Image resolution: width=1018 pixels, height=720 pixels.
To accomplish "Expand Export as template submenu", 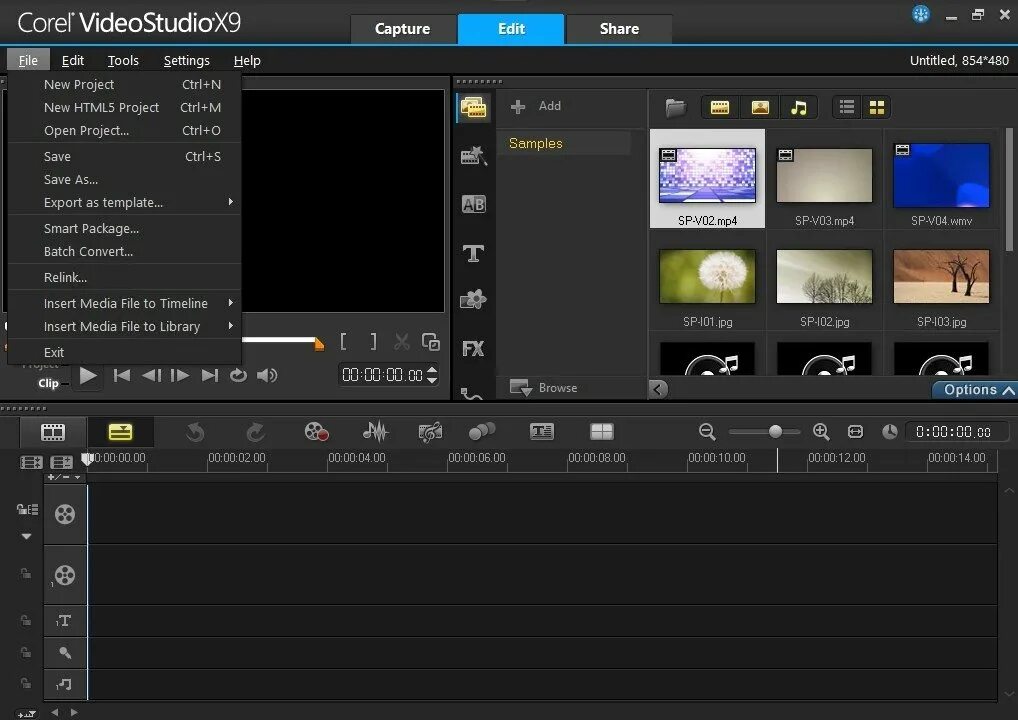I will [x=230, y=202].
